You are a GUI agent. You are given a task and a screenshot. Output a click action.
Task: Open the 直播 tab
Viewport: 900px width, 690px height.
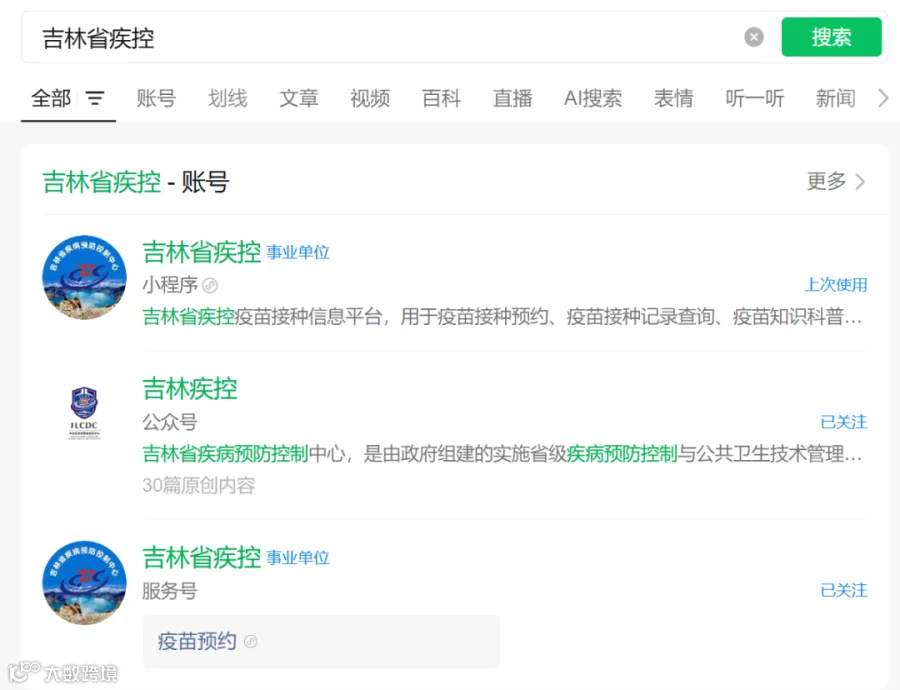coord(513,98)
